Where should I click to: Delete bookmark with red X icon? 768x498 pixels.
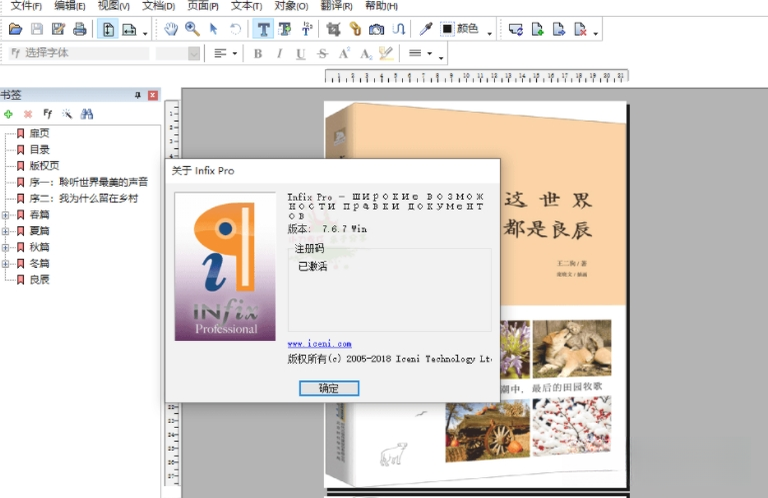click(28, 114)
